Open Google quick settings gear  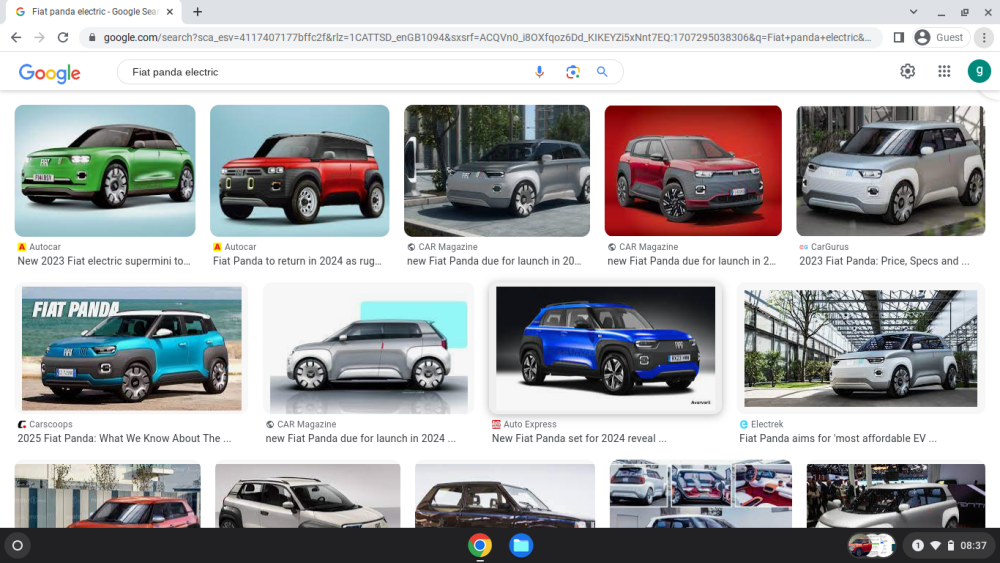pyautogui.click(x=908, y=71)
